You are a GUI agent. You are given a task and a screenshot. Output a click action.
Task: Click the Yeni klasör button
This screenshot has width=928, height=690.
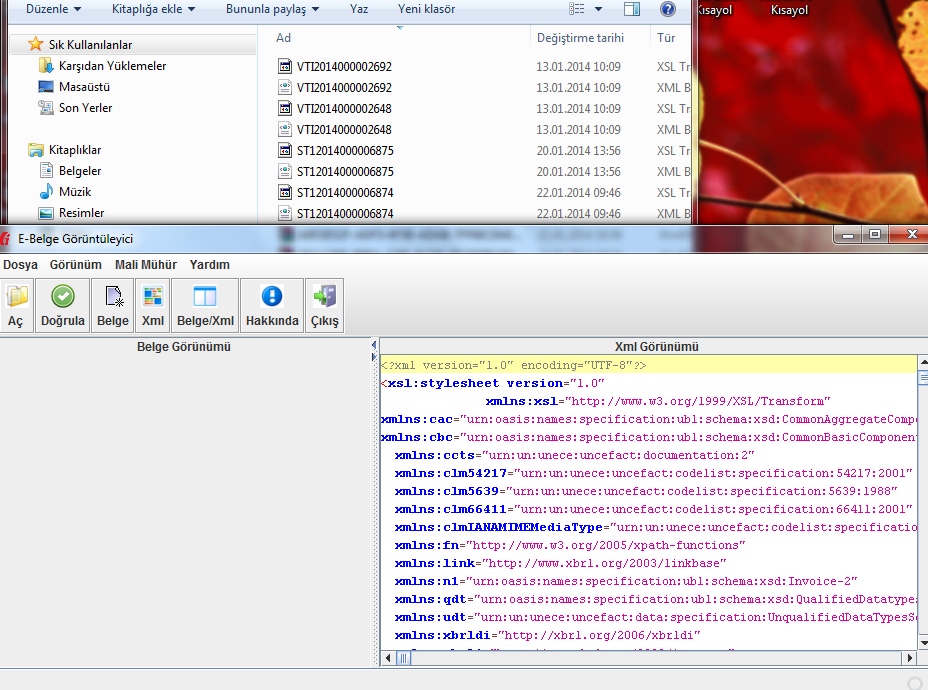pos(426,9)
